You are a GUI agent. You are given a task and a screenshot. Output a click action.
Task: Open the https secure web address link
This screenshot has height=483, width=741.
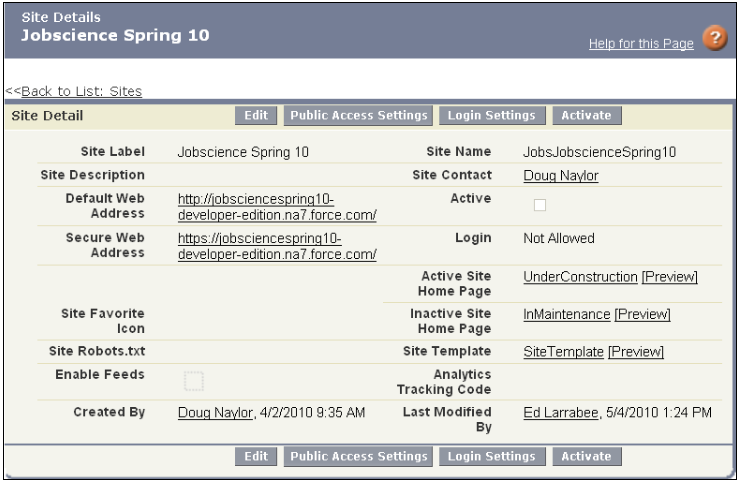277,246
